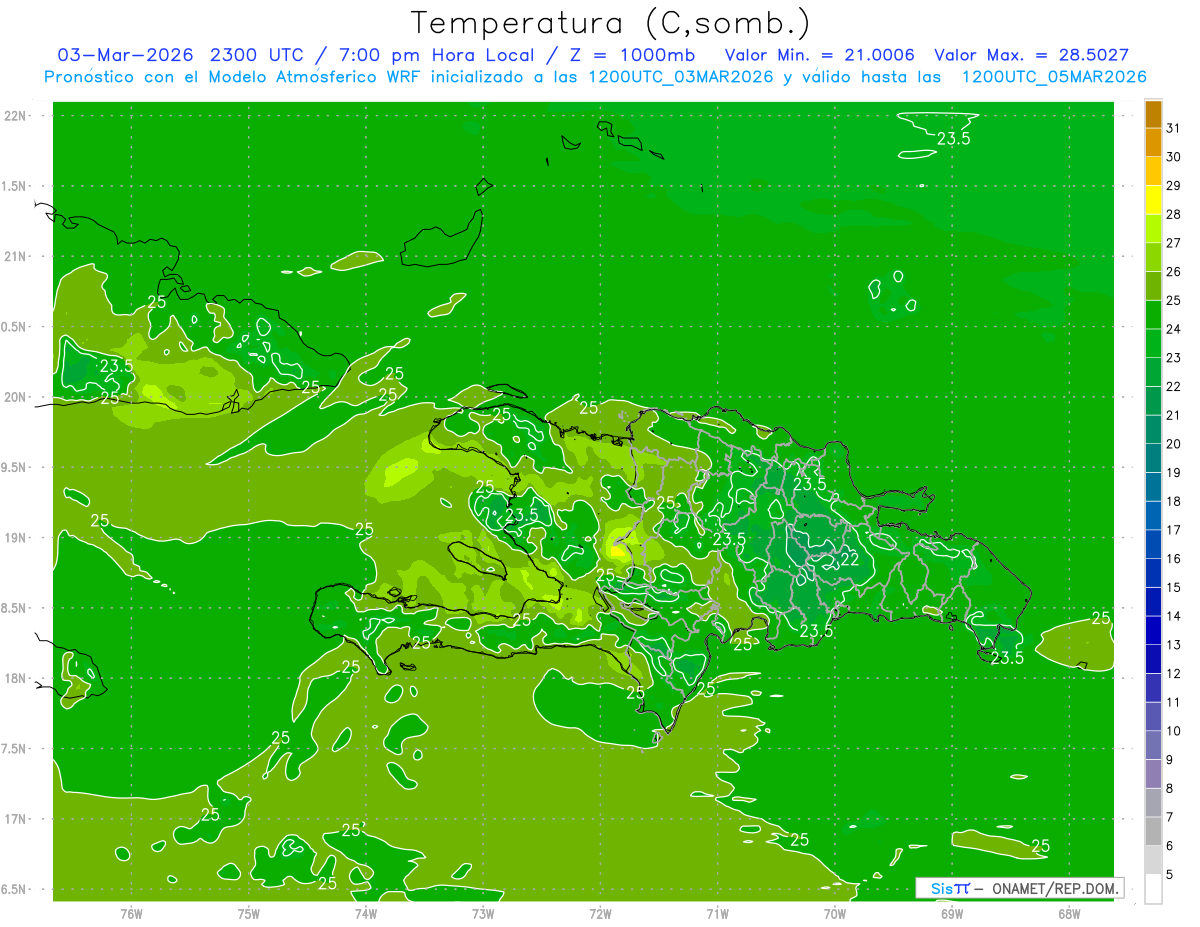Click the '17' value on the color legend

1174,530
